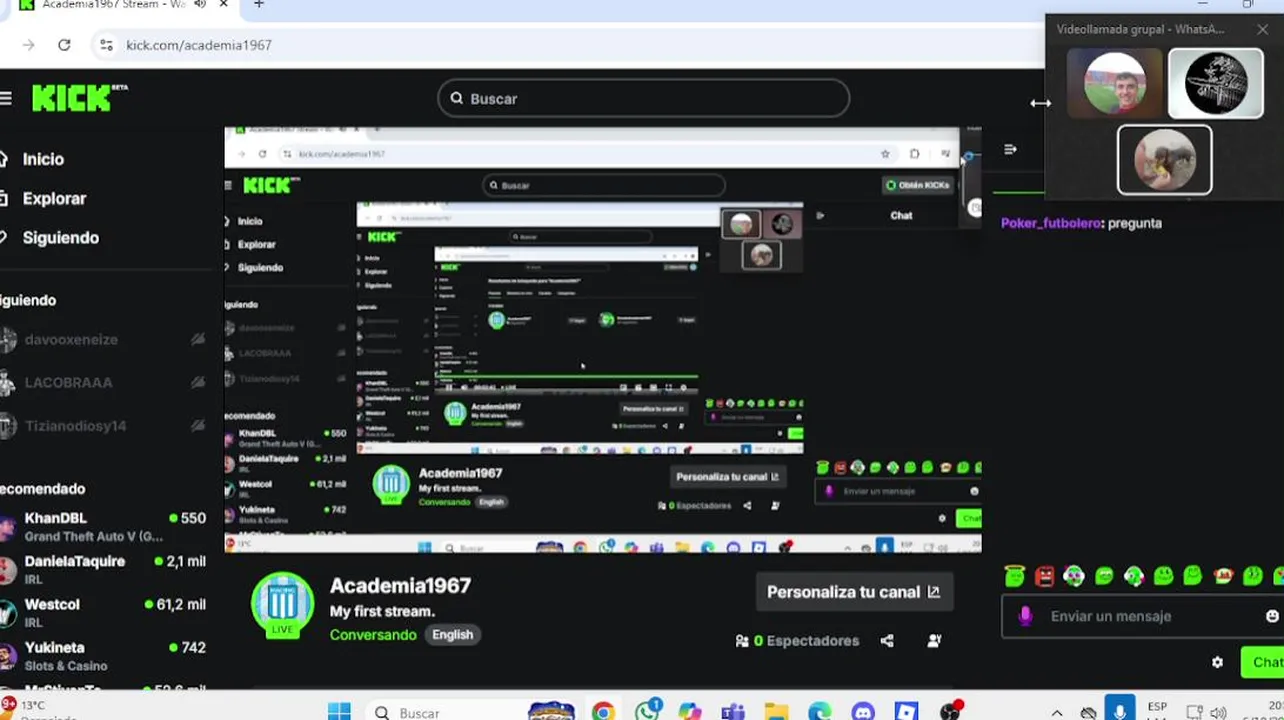Open File Explorer from taskbar

(x=776, y=712)
